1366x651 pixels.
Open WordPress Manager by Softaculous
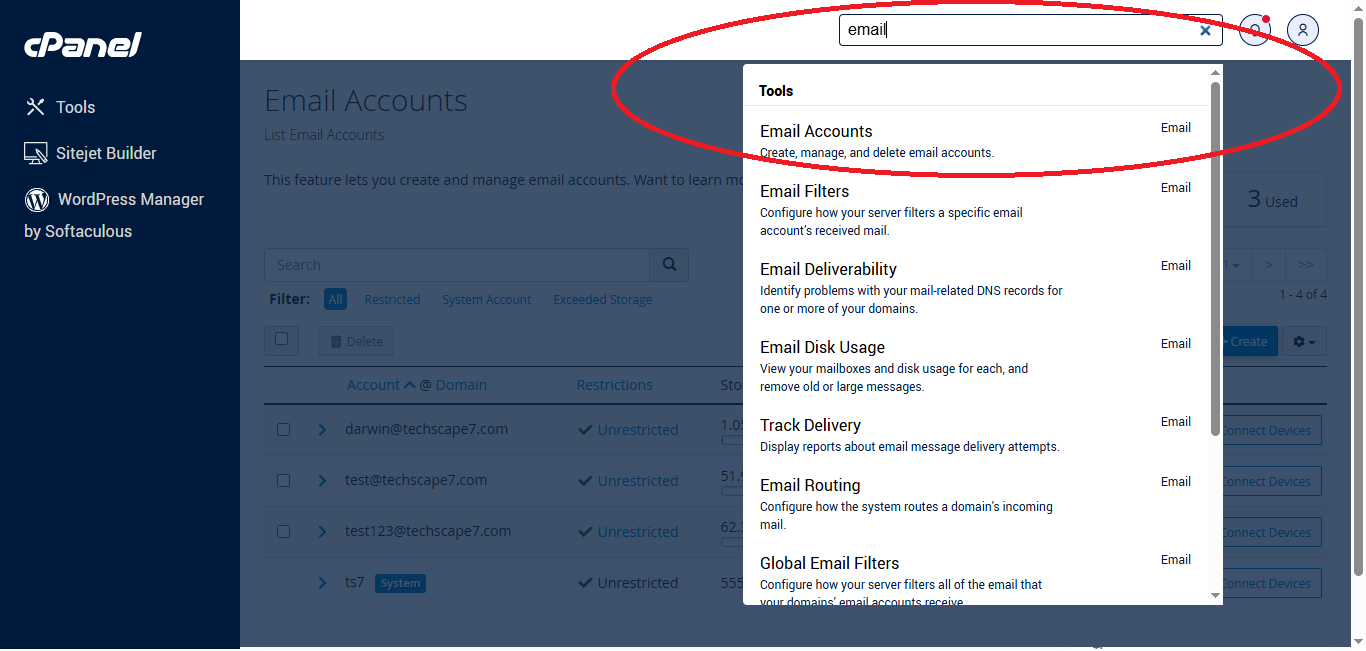click(114, 215)
